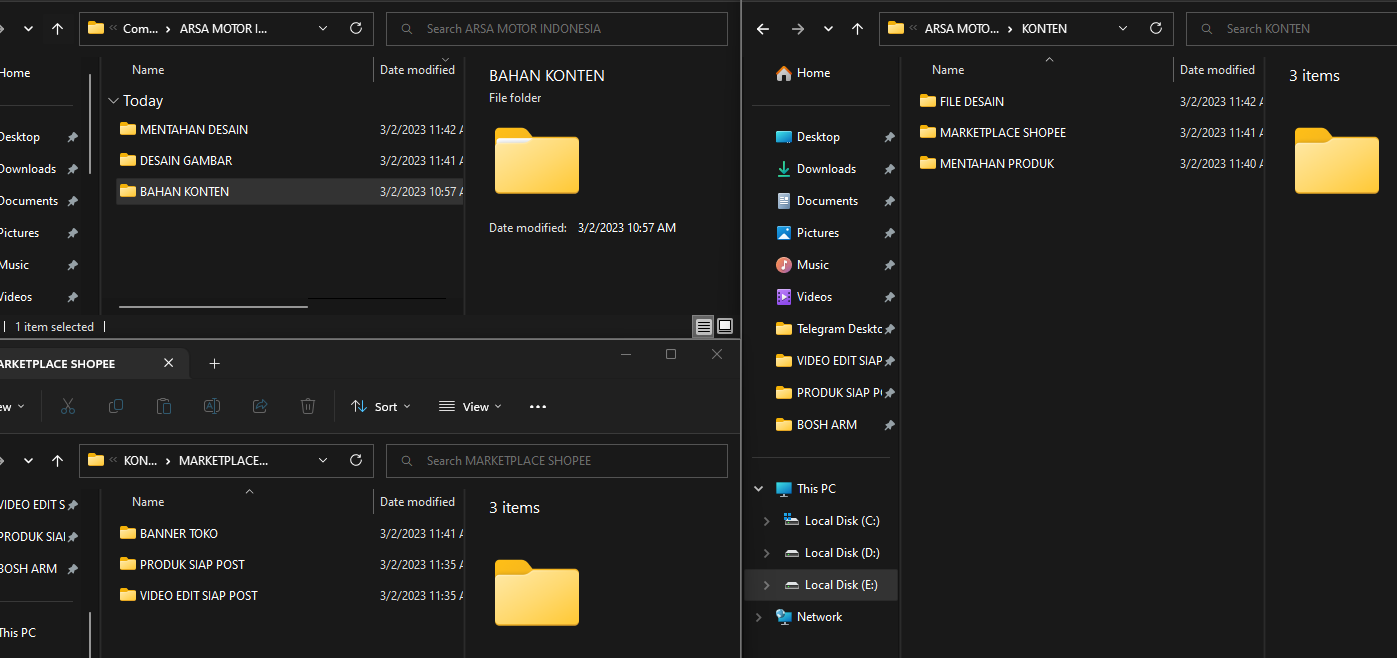Click Share icon in MARKETPLACE SHOPEE toolbar
The height and width of the screenshot is (658, 1397).
[x=260, y=406]
